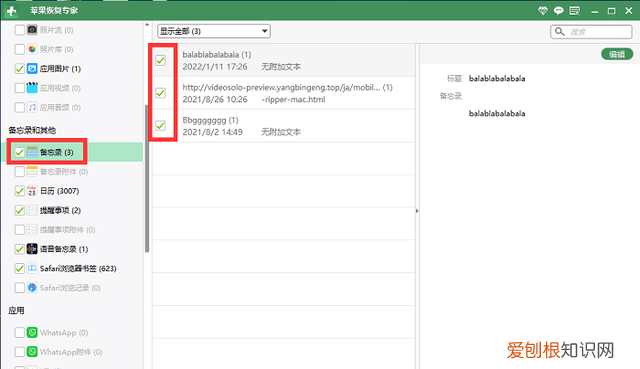Click the Reminders icon
640x369 pixels.
pyautogui.click(x=32, y=210)
